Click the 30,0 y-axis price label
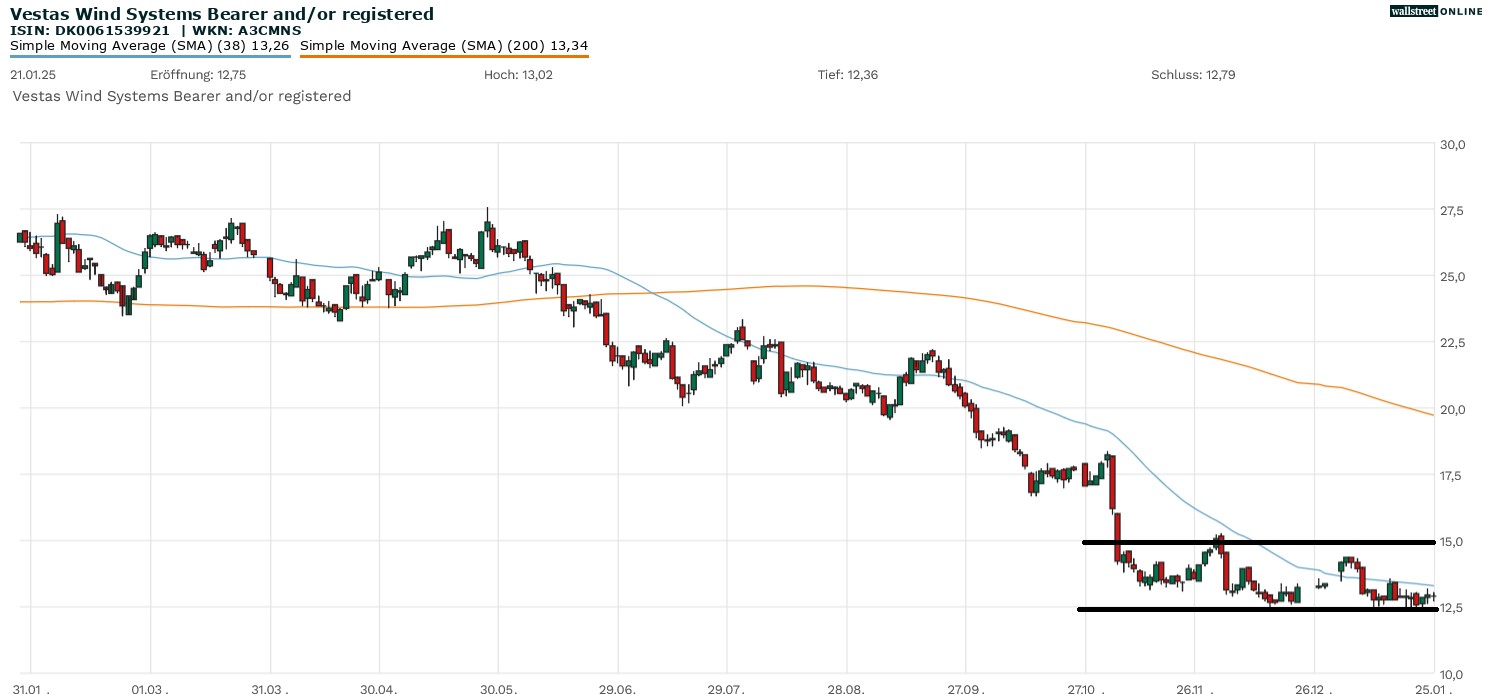 coord(1451,144)
